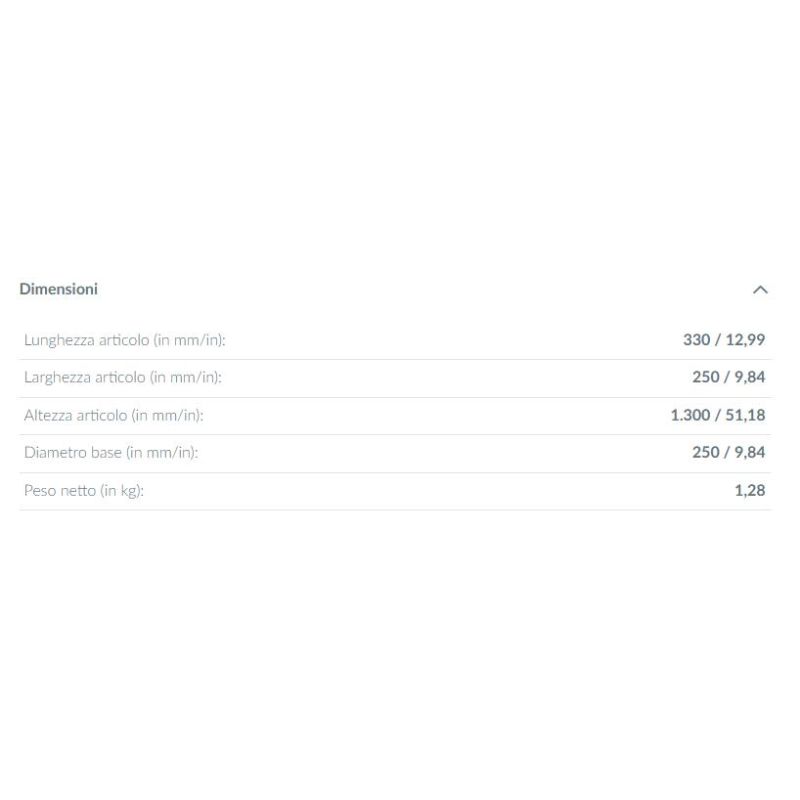Click the 51,18 inch height value
This screenshot has height=800, width=800.
tap(745, 415)
